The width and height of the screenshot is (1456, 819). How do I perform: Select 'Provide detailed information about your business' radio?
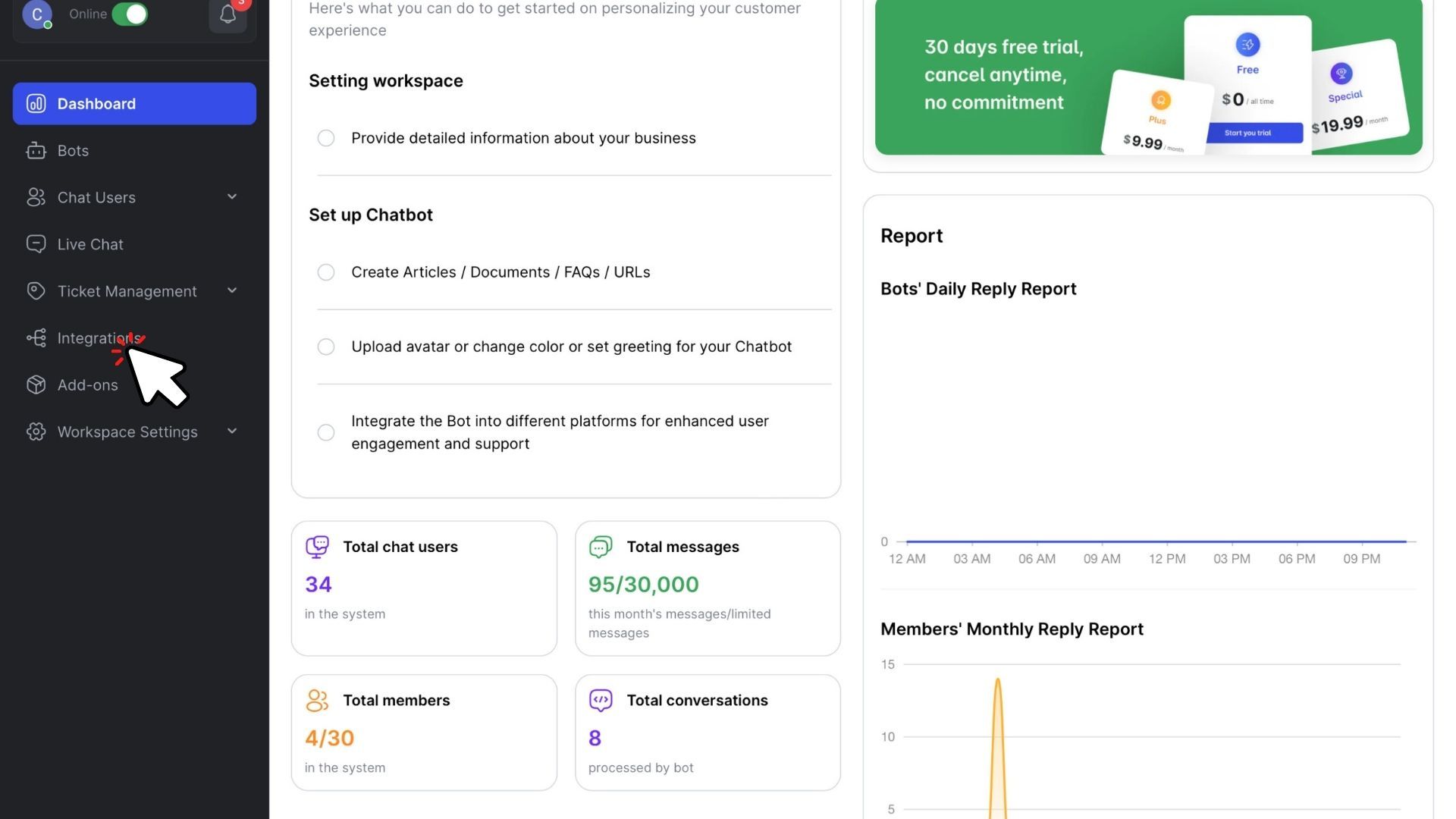point(326,138)
